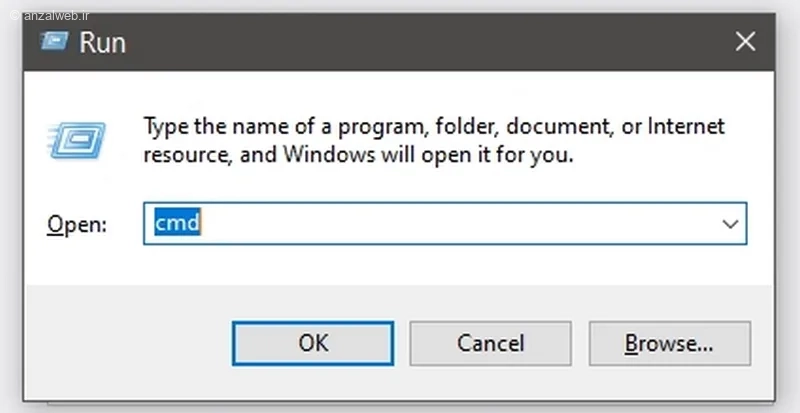800x413 pixels.
Task: Expand the Open combo box dropdown arrow
Action: pyautogui.click(x=729, y=224)
